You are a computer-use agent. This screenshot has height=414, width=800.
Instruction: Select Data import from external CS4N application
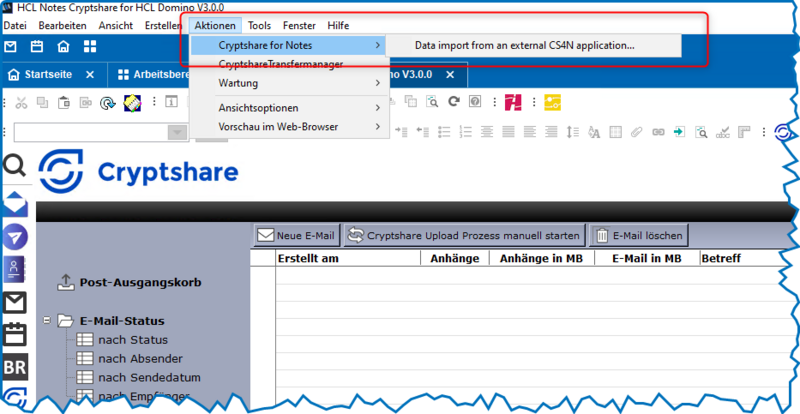524,45
